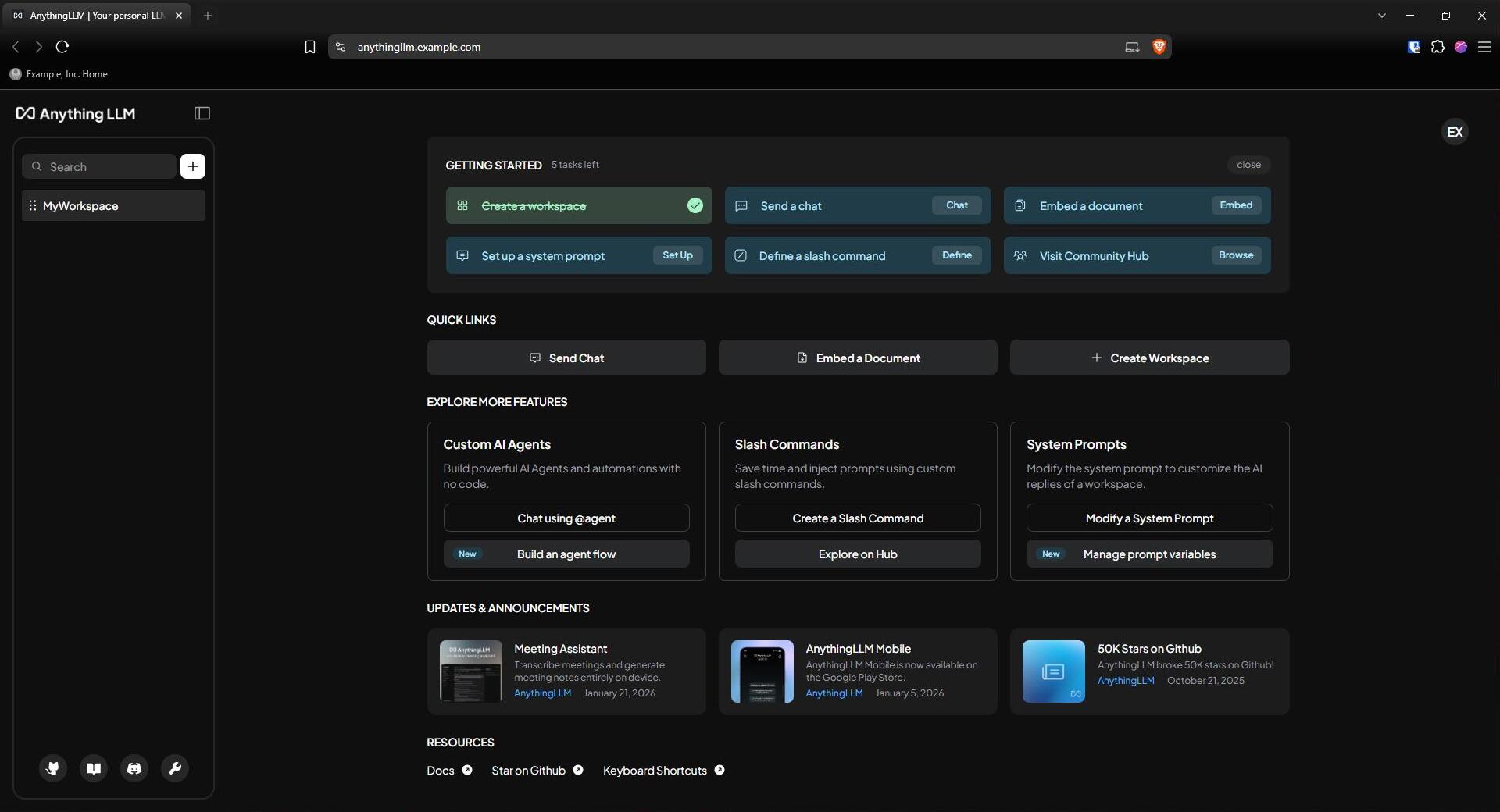1500x812 pixels.
Task: Select the AnythingLLM browser tab
Action: (x=98, y=16)
